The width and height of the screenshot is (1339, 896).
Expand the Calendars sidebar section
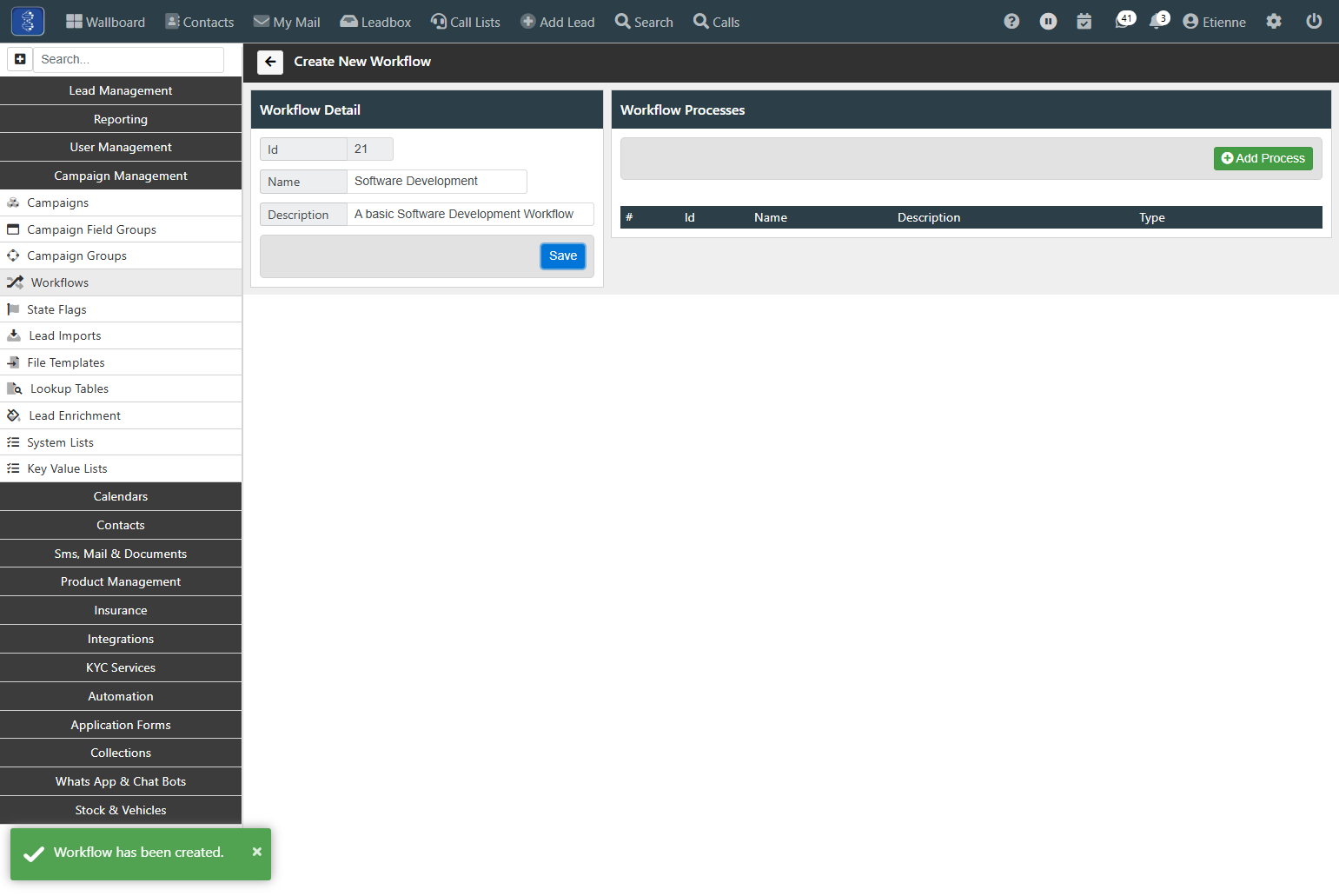(x=121, y=496)
